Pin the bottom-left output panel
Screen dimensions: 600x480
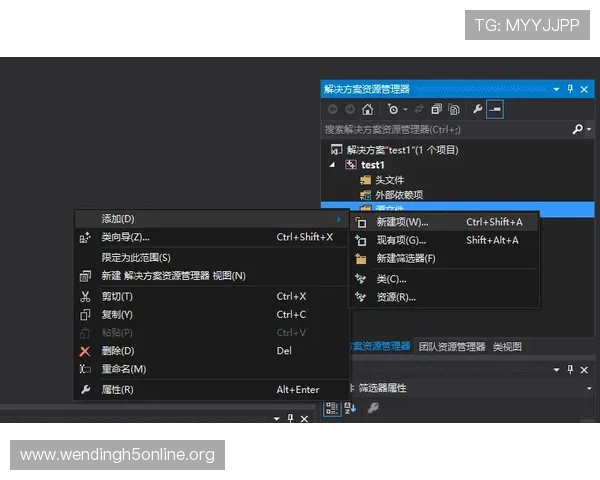pyautogui.click(x=290, y=418)
